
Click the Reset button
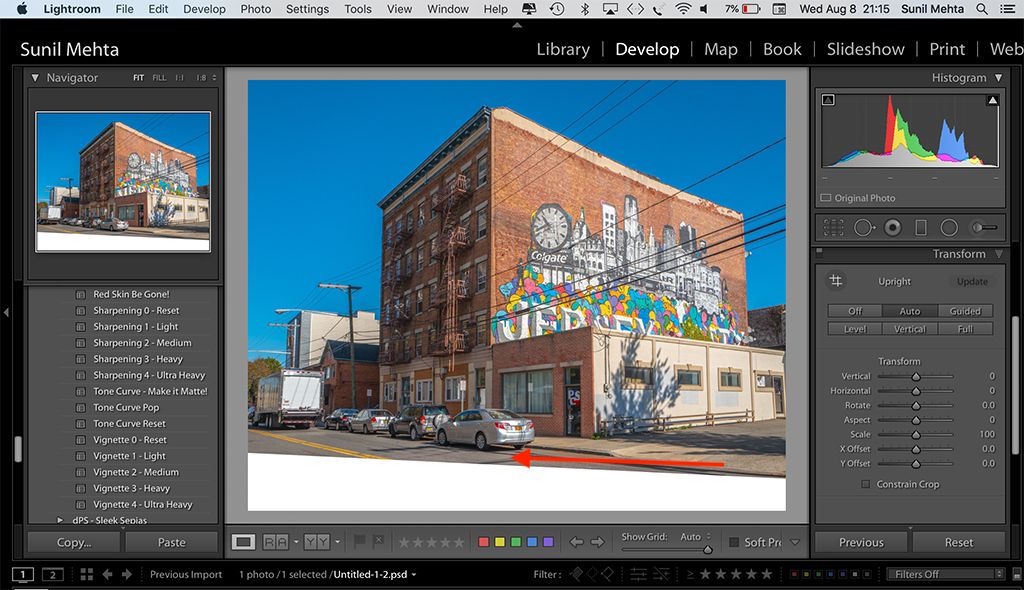pyautogui.click(x=958, y=542)
